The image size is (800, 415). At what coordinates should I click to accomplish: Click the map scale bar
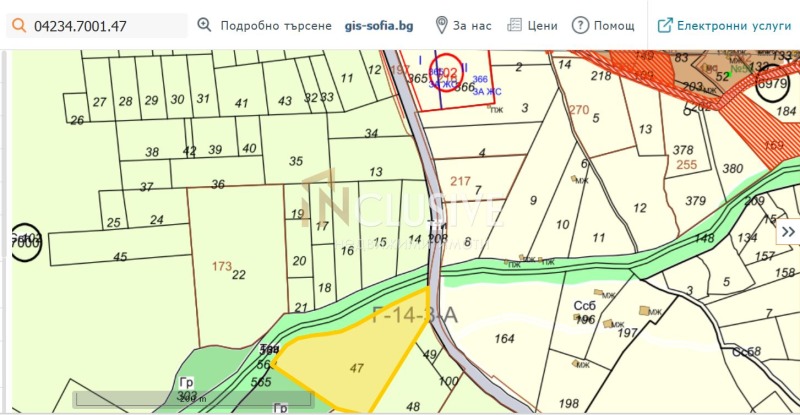pyautogui.click(x=193, y=399)
